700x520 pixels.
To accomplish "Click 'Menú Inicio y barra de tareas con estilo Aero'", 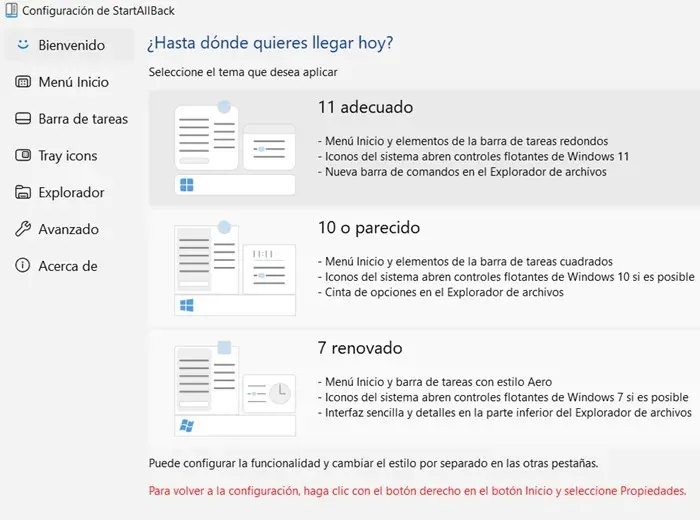I will coord(435,382).
